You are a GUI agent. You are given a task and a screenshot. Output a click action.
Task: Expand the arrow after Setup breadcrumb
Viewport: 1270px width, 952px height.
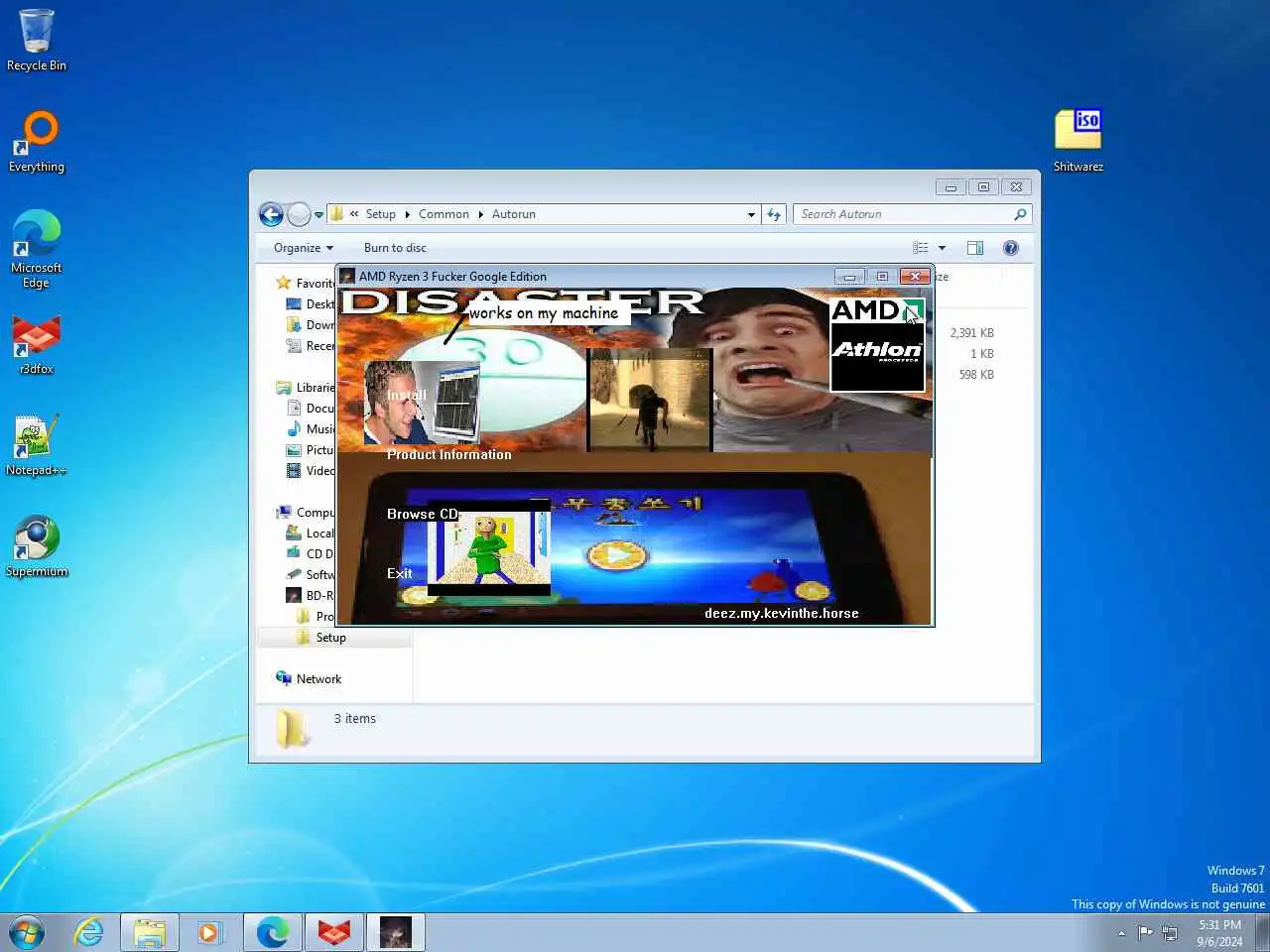pyautogui.click(x=407, y=214)
